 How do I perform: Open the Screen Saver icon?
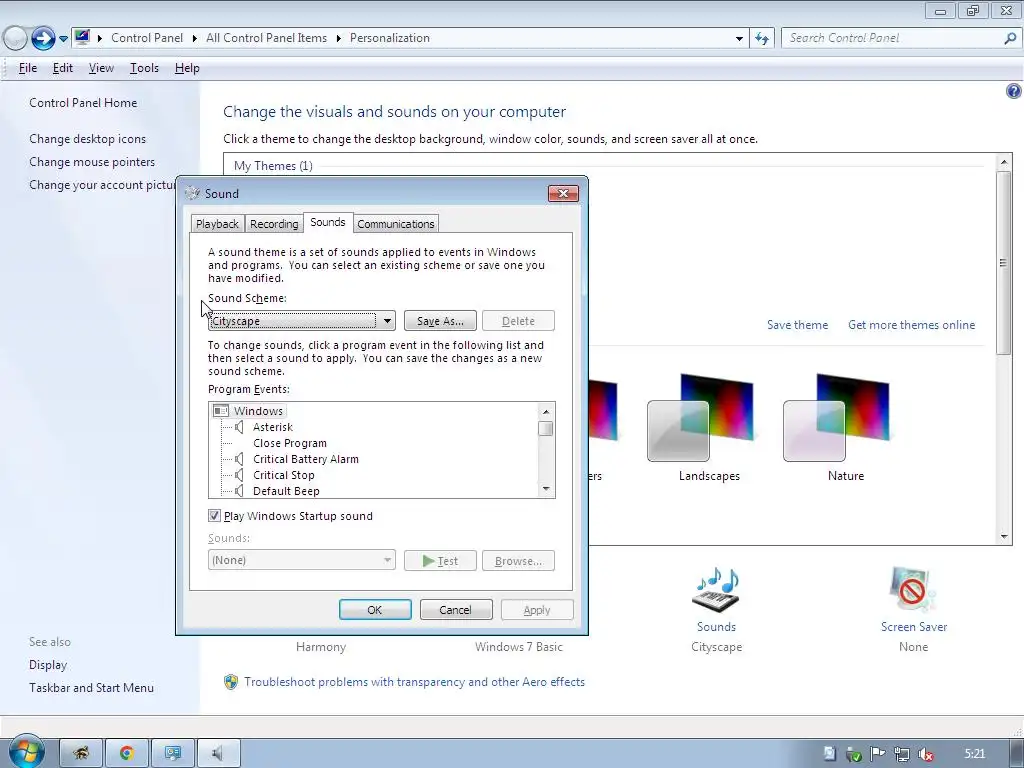[913, 591]
